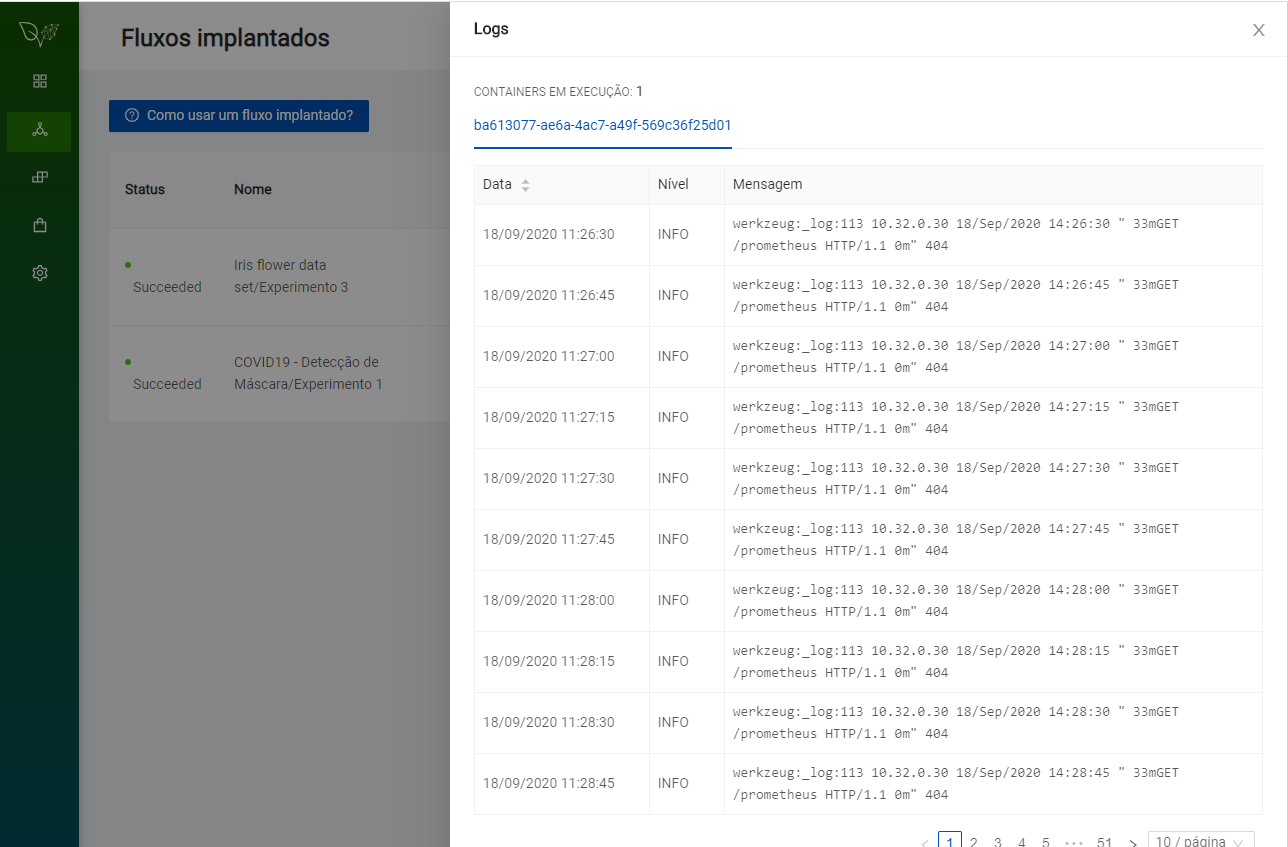Click INFO level in the 11:26:30 row

pyautogui.click(x=673, y=234)
